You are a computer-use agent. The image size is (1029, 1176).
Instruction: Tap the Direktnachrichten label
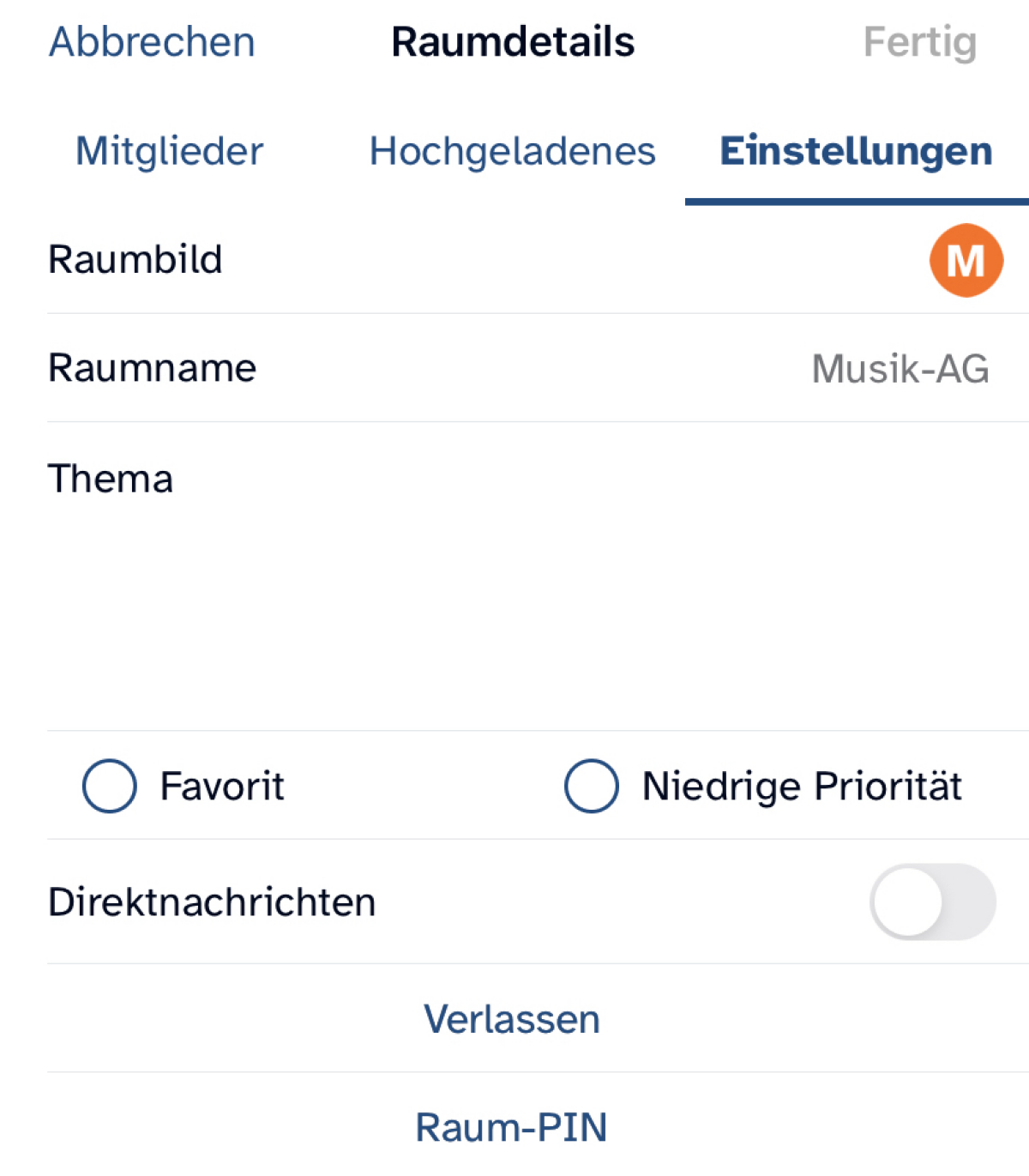(x=212, y=902)
